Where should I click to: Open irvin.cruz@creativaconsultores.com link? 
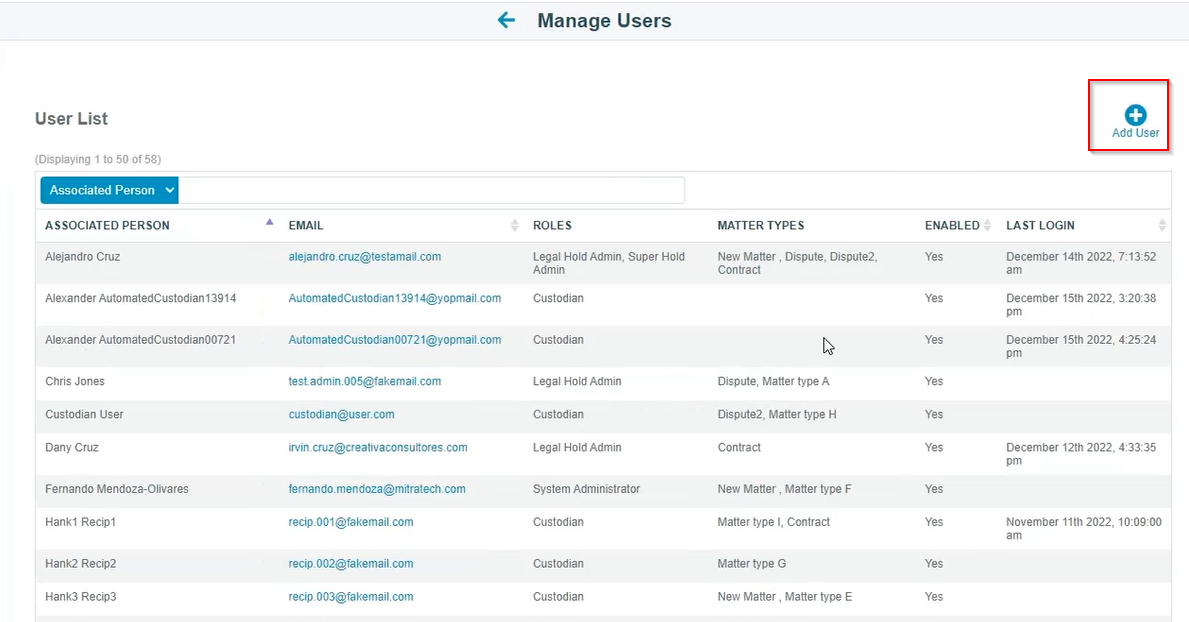(x=378, y=447)
